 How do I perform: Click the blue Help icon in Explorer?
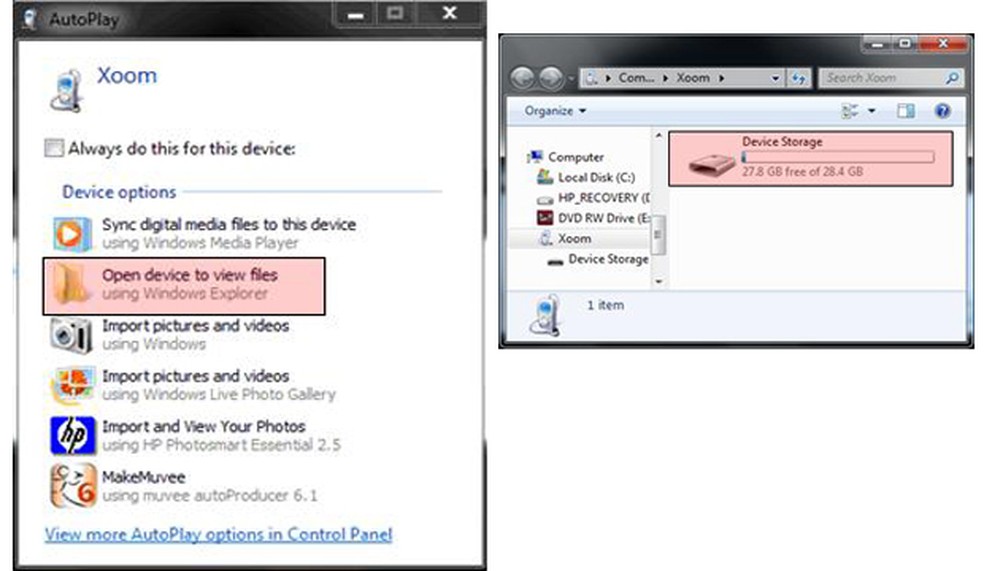942,111
